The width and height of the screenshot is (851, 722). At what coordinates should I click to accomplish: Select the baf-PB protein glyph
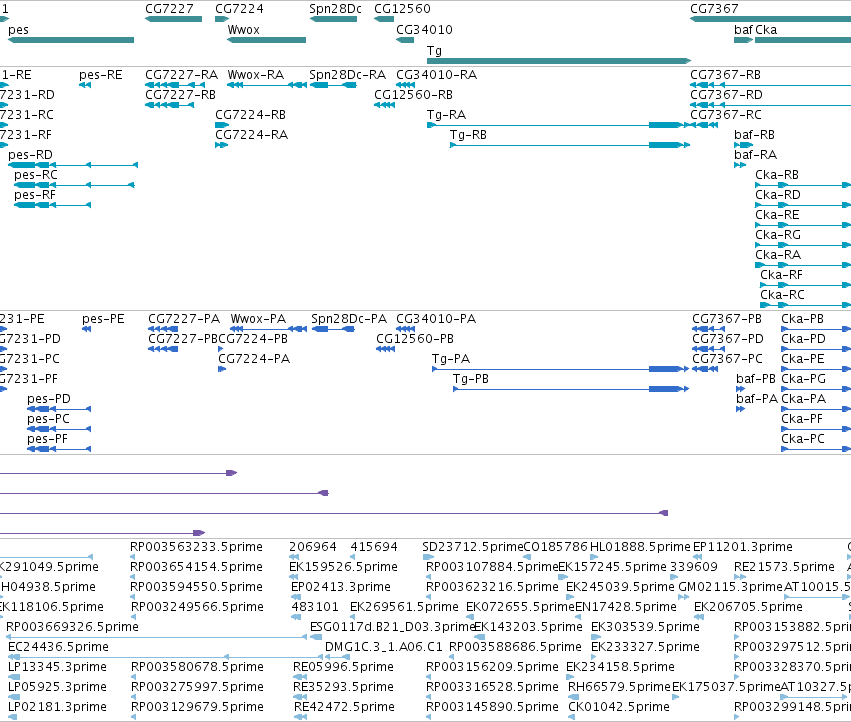(x=740, y=389)
